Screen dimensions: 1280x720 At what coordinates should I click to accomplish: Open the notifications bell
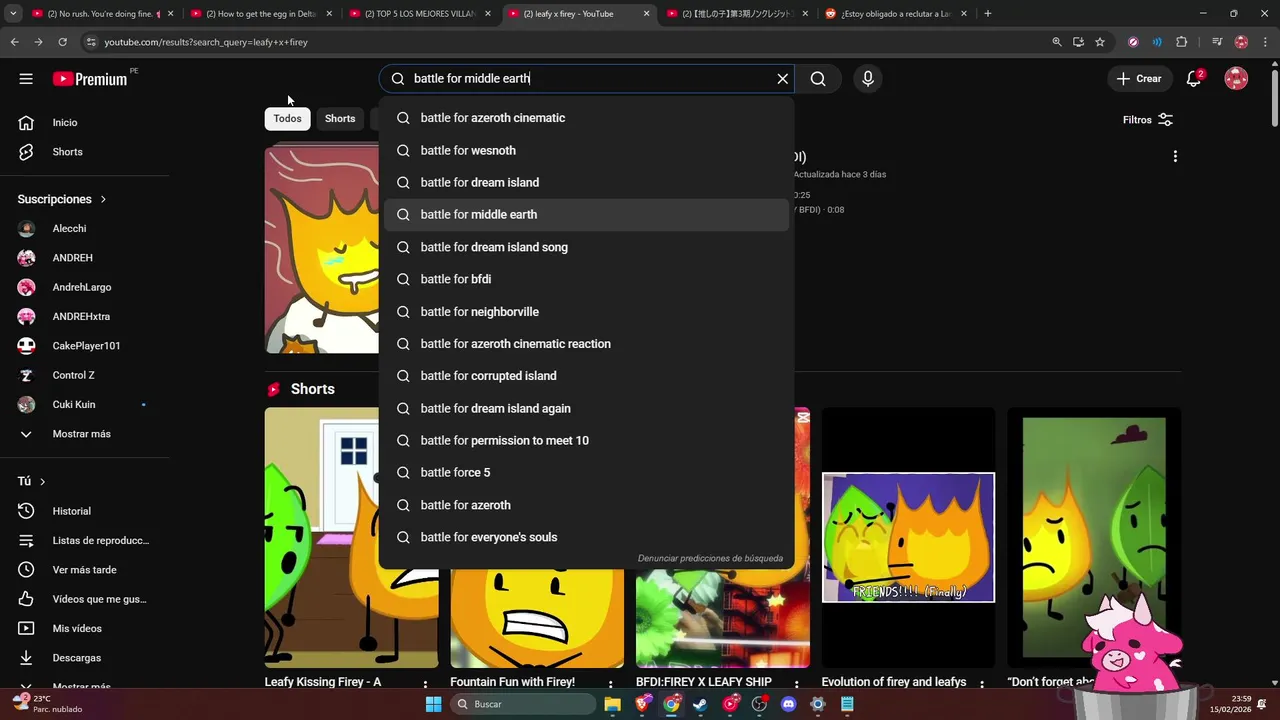(1193, 79)
